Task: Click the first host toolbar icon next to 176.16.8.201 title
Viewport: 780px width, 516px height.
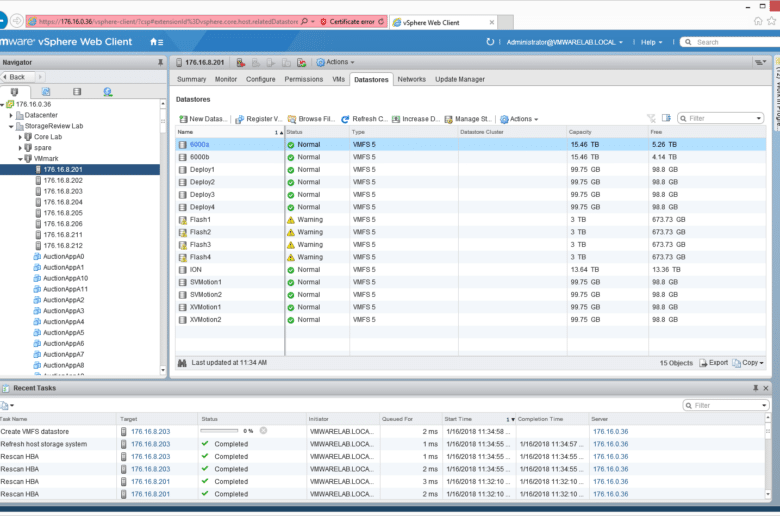Action: point(241,62)
